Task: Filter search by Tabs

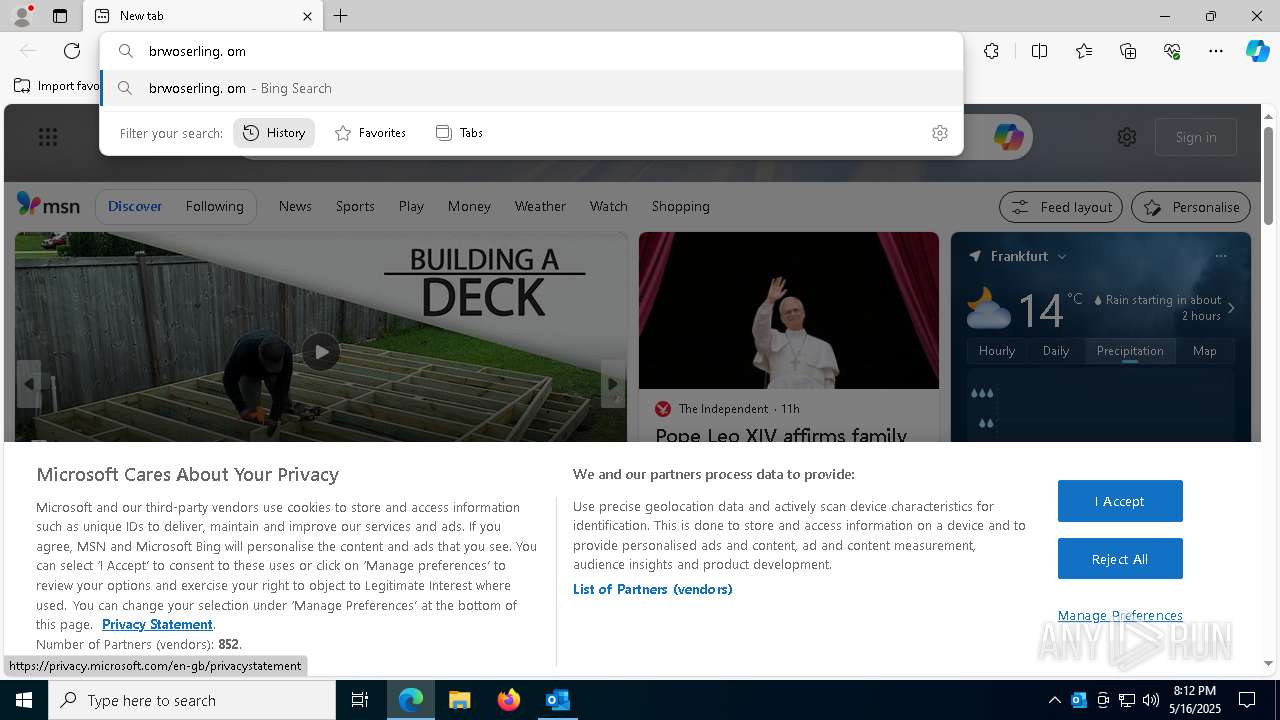Action: coord(459,133)
